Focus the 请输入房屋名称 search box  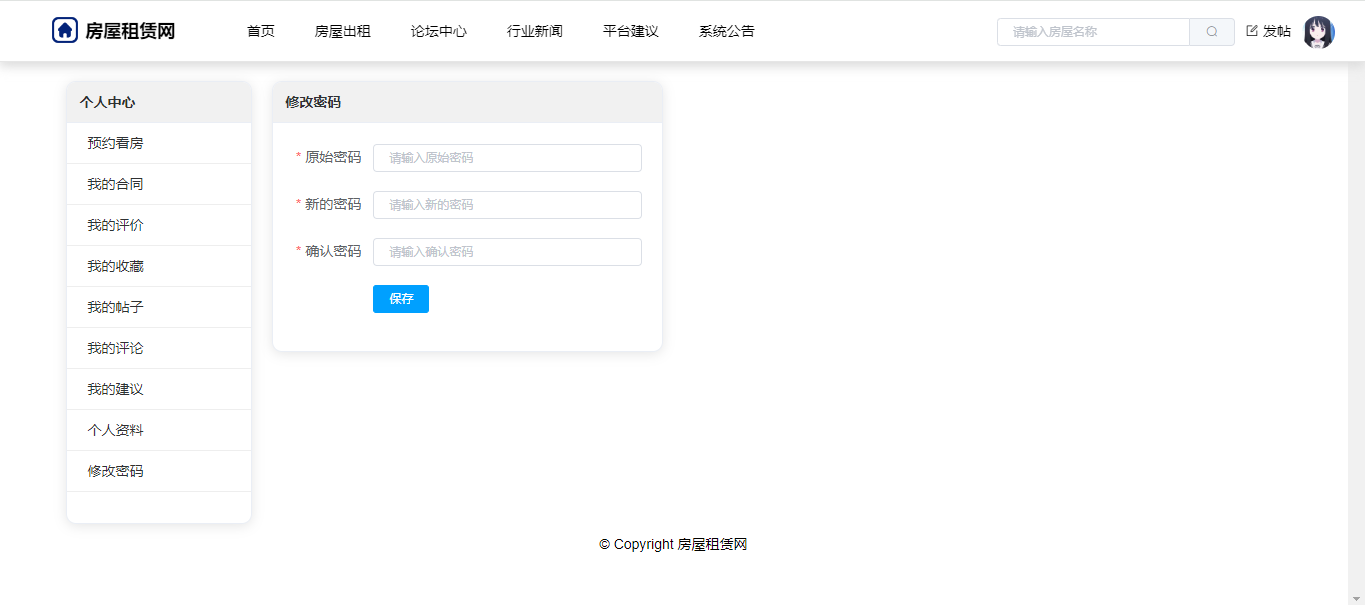click(x=1093, y=32)
